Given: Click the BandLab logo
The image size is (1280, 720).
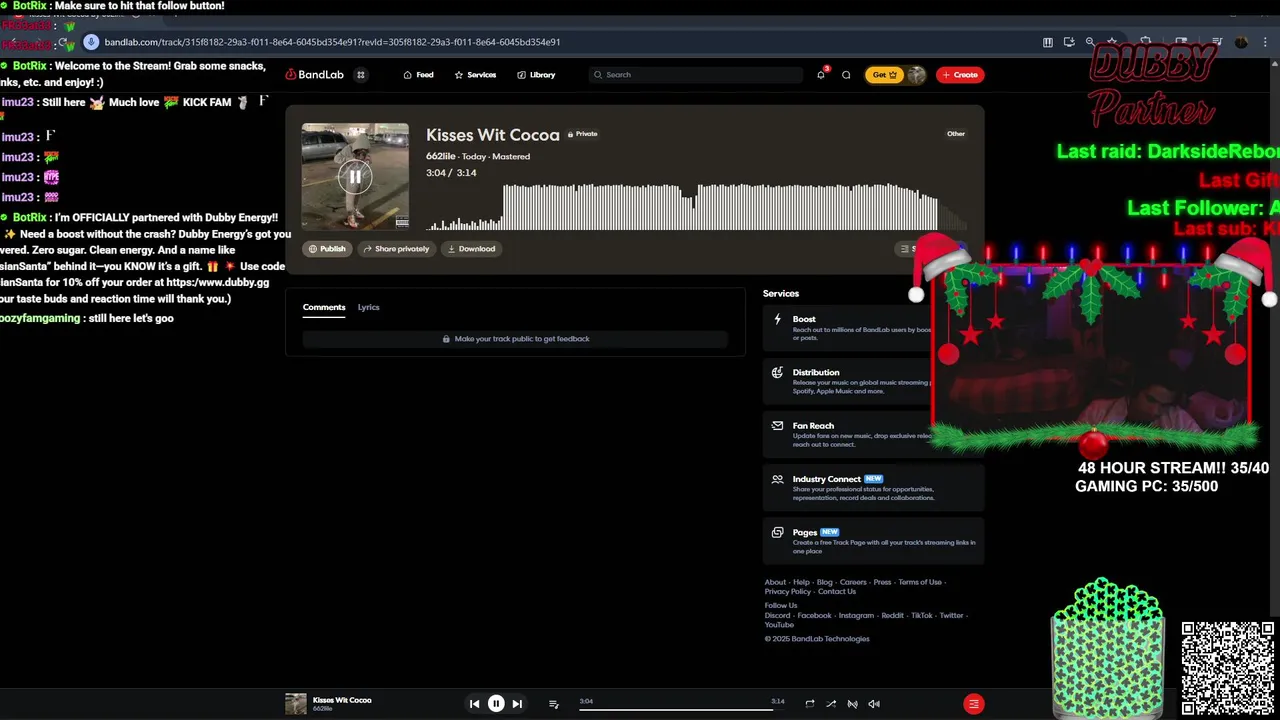Looking at the screenshot, I should point(315,75).
